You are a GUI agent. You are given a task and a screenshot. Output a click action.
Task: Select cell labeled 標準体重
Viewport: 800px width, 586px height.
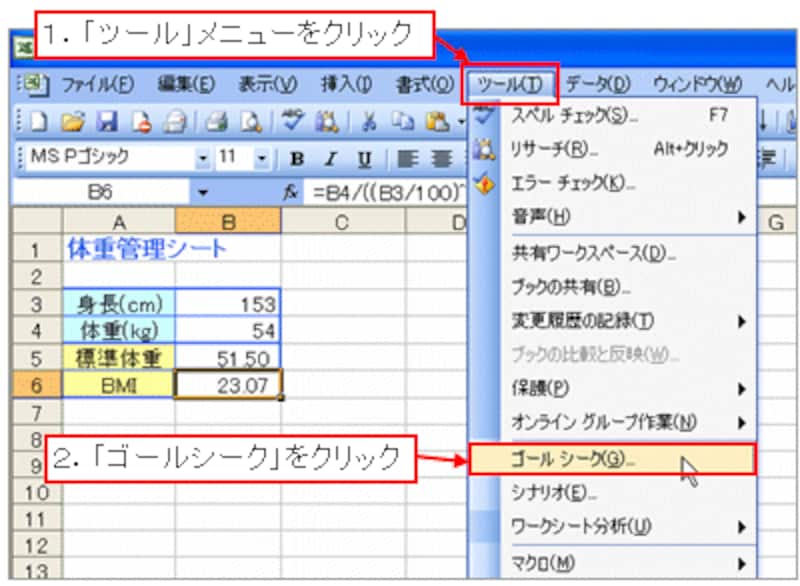(119, 359)
